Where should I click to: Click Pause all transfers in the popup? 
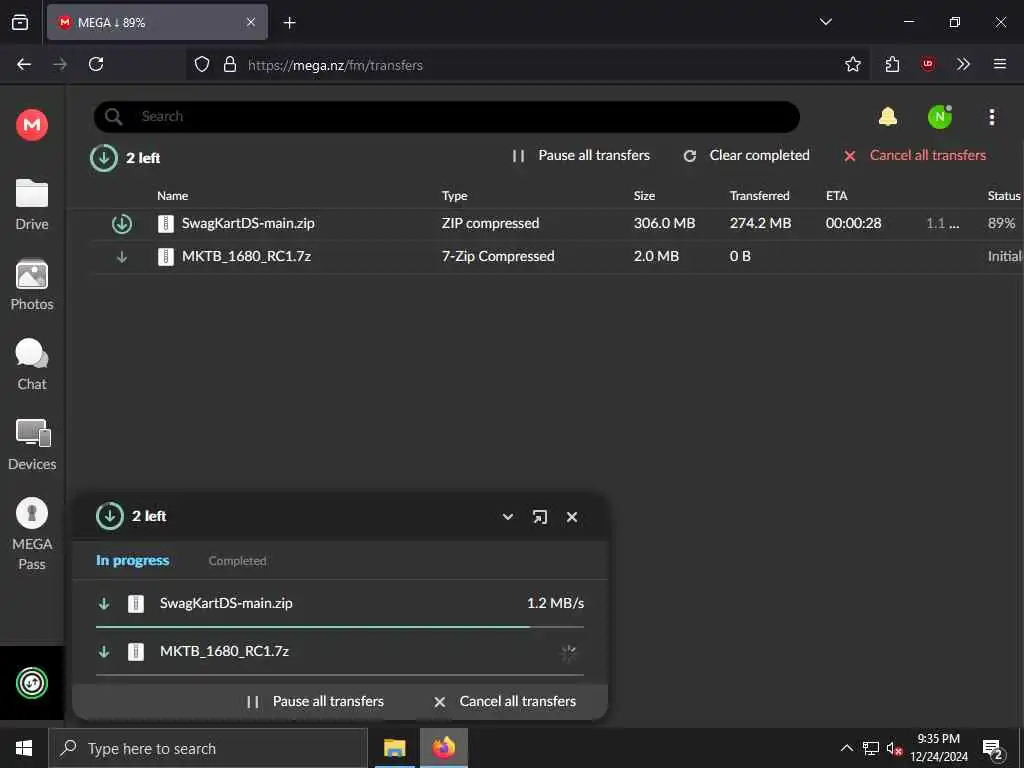click(315, 701)
